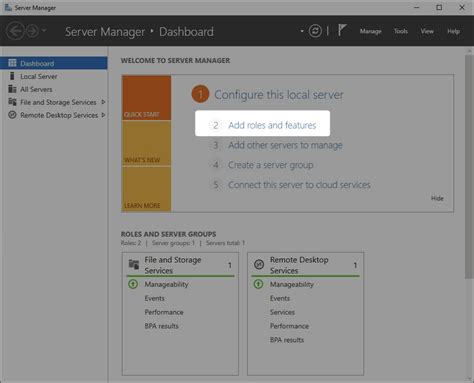Open File and Storage Services tile header
The image size is (474, 383).
tap(173, 265)
